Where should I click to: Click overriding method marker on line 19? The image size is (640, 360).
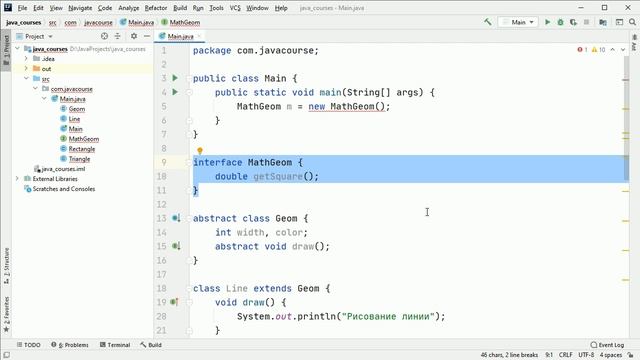tap(174, 302)
